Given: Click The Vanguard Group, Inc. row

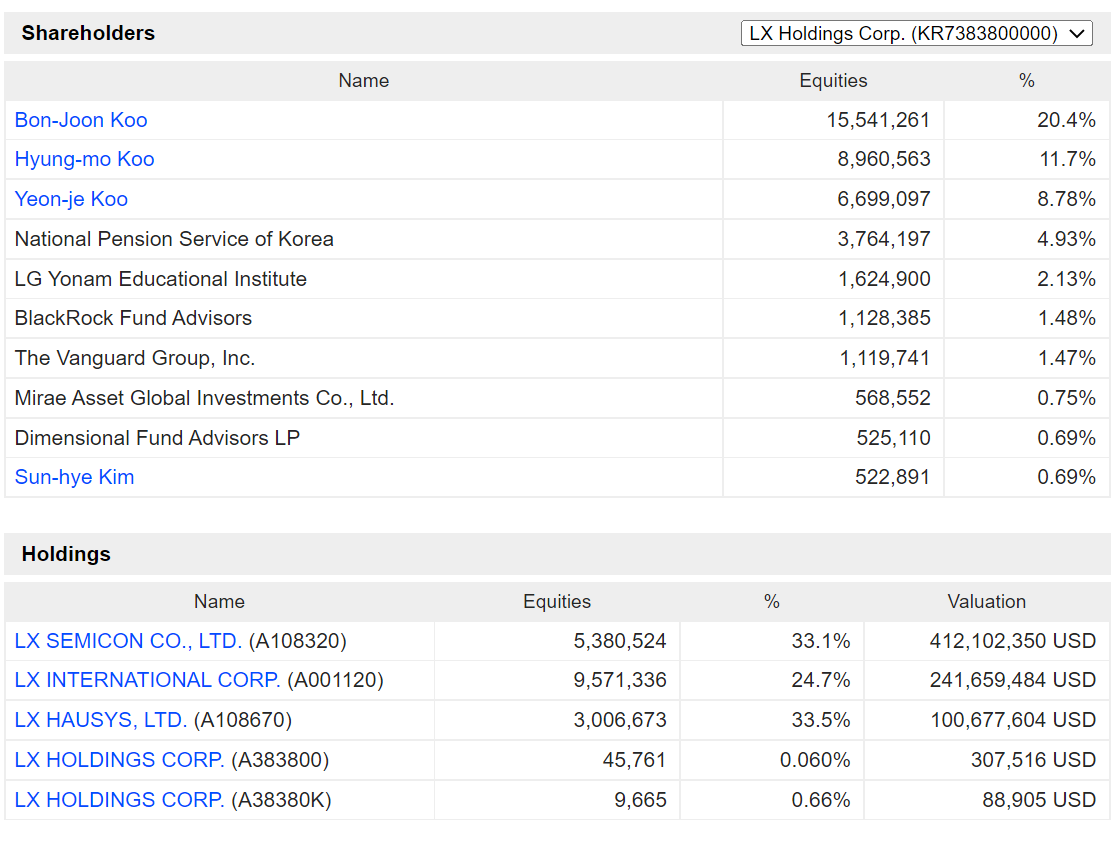Looking at the screenshot, I should click(557, 358).
